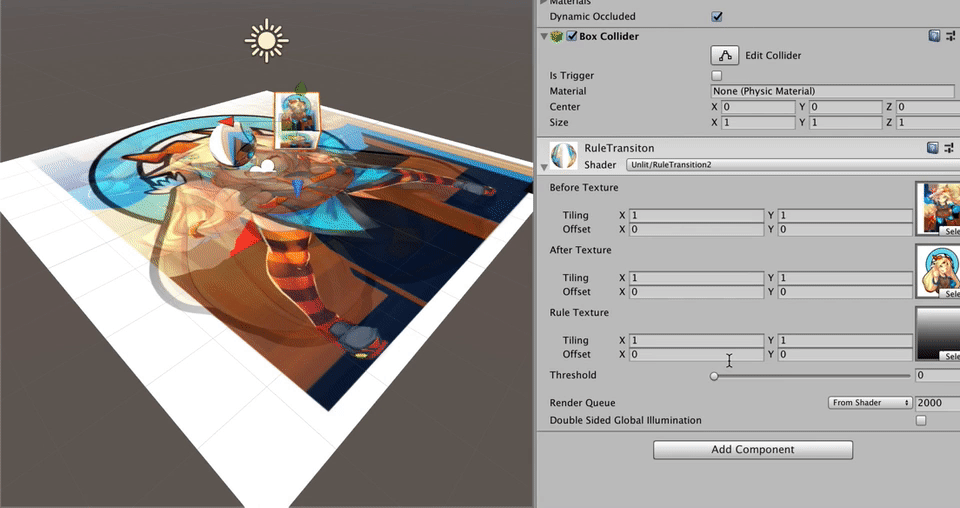This screenshot has width=960, height=508.
Task: Adjust the Threshold slider handle
Action: (714, 376)
